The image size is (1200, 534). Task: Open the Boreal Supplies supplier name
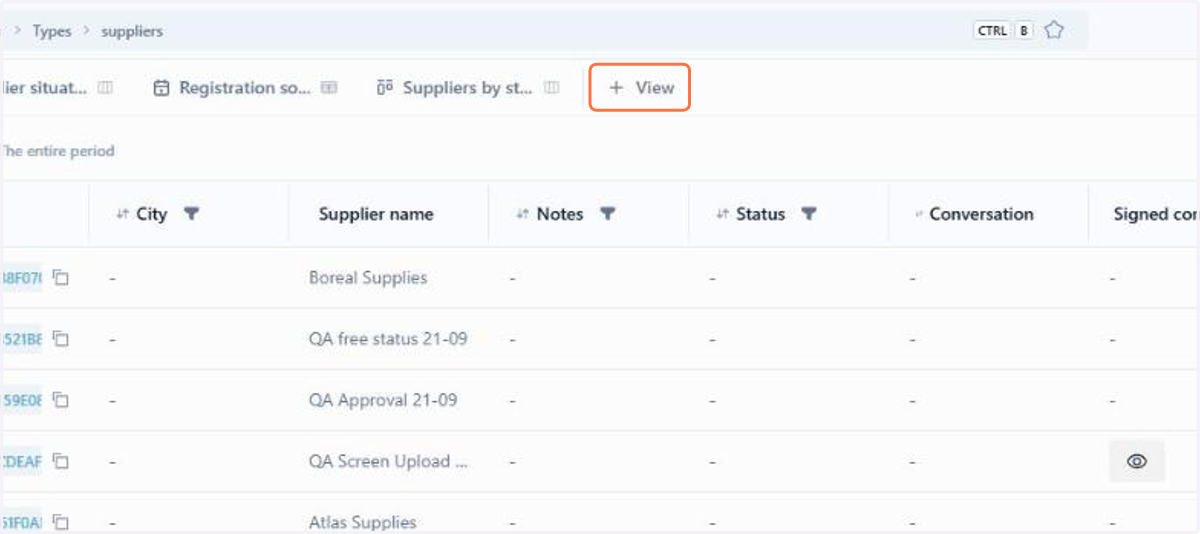368,278
